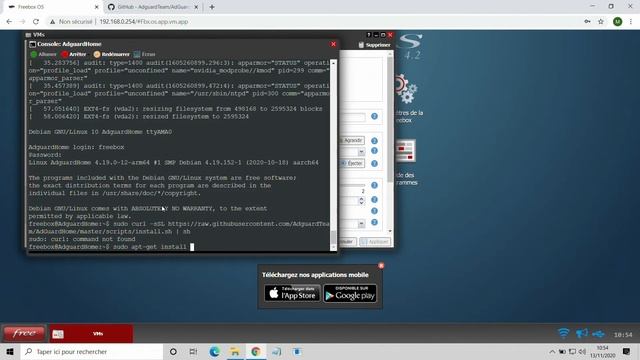
Task: Click the saved passwords key icon
Action: pos(587,22)
